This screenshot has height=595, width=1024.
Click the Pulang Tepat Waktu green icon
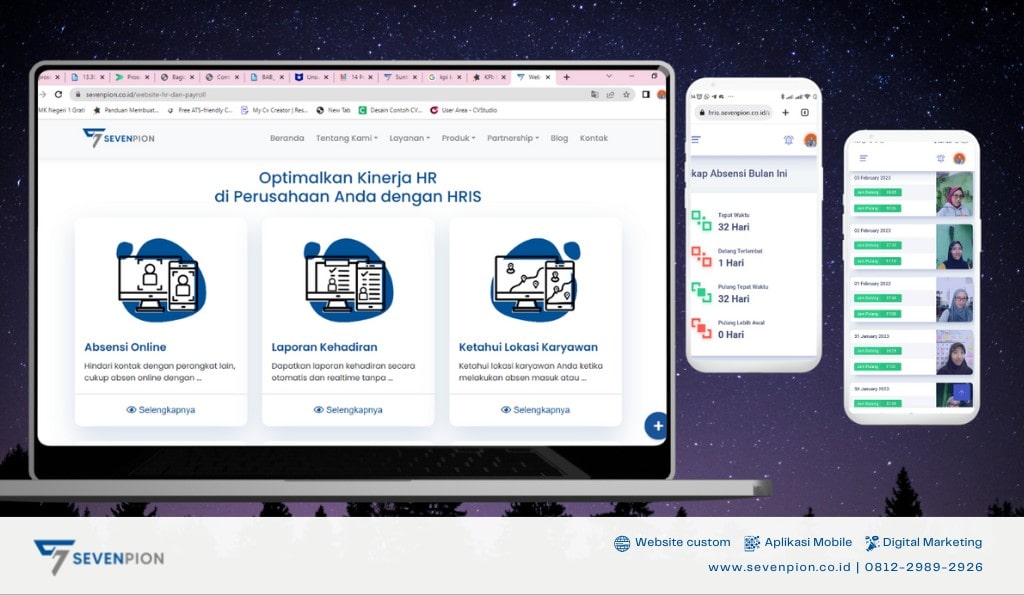point(701,293)
